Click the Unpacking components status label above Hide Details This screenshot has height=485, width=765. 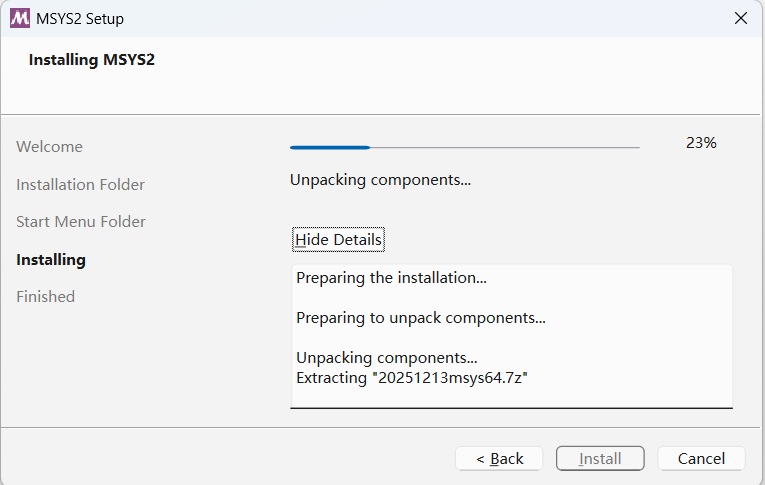(380, 180)
